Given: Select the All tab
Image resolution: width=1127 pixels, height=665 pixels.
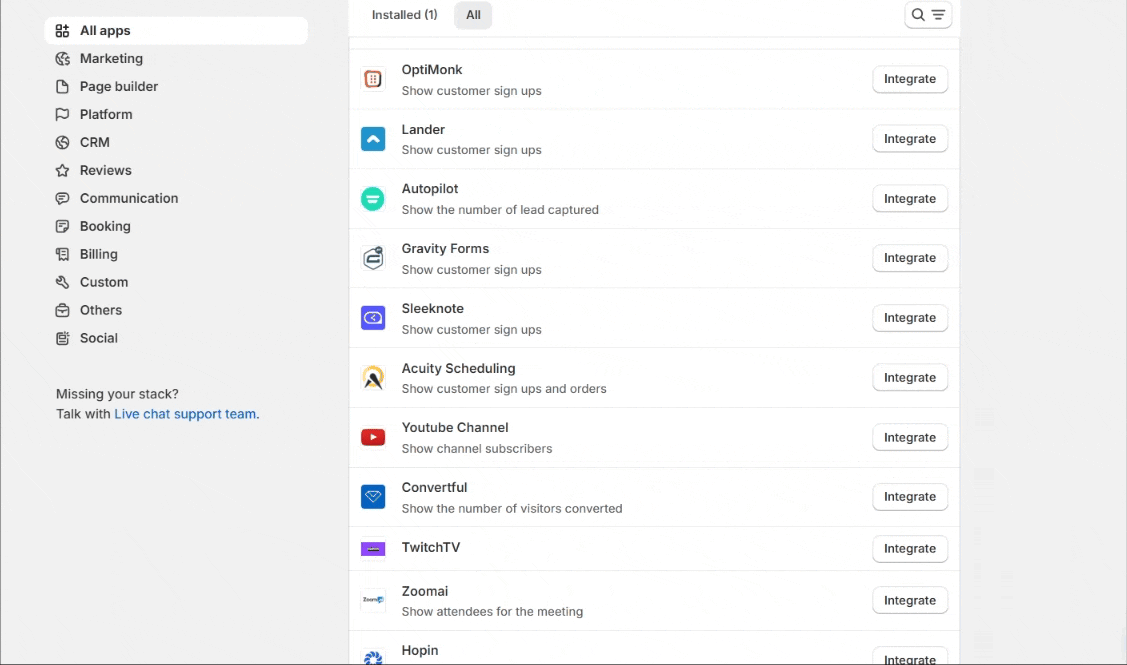Looking at the screenshot, I should coord(473,15).
